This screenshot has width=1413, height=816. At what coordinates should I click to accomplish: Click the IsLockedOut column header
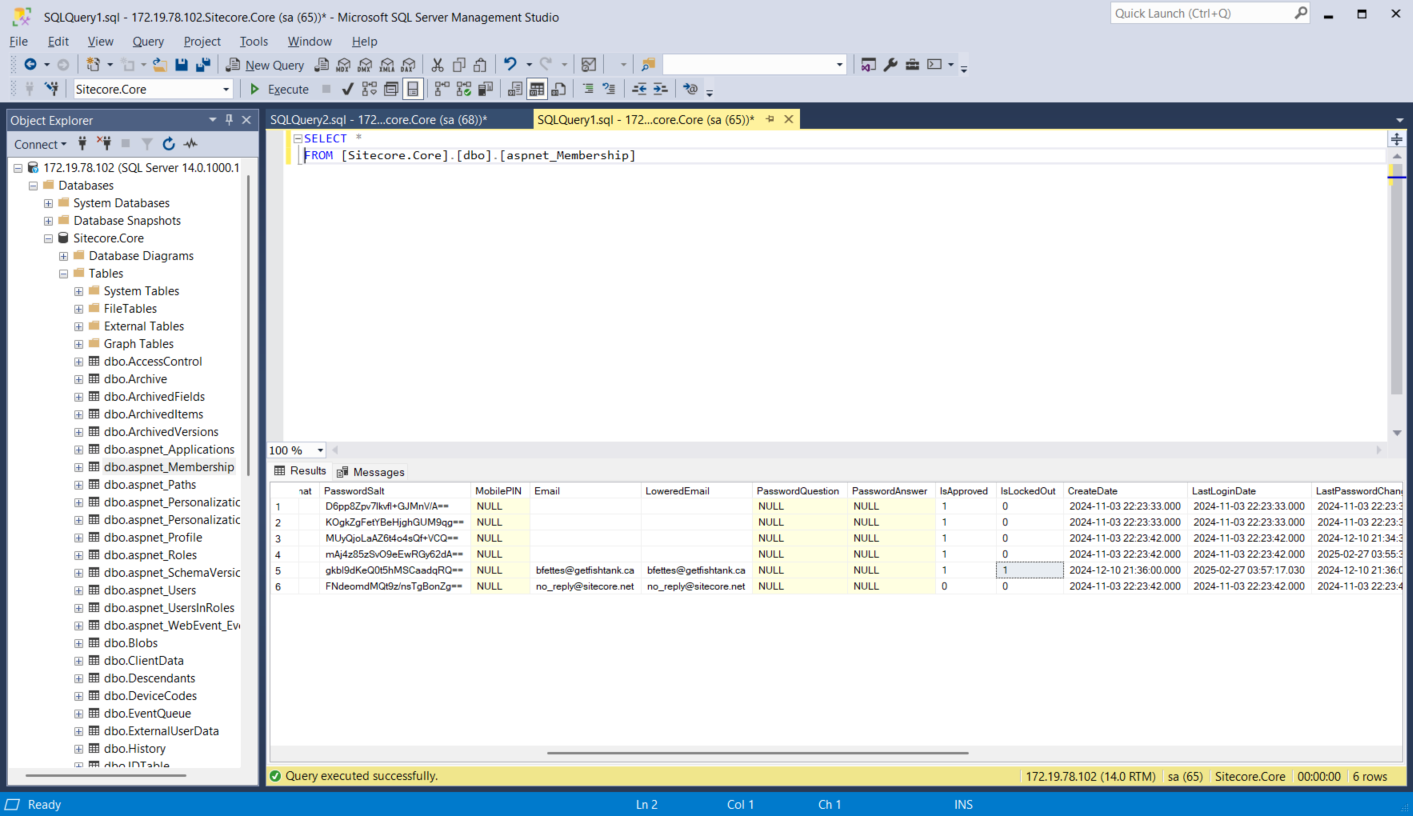click(x=1028, y=491)
